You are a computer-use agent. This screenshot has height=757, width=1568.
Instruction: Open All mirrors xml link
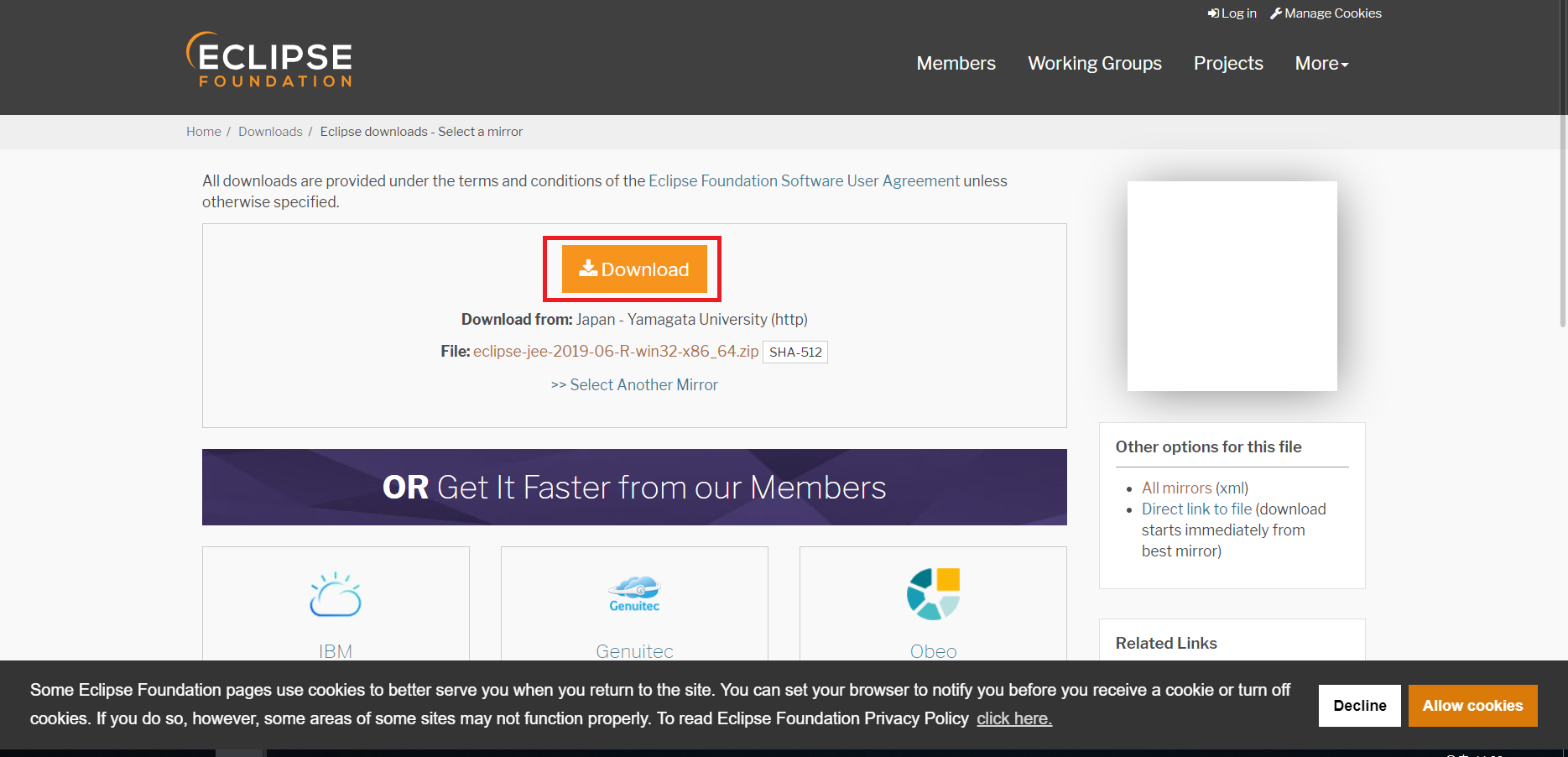click(x=1176, y=488)
